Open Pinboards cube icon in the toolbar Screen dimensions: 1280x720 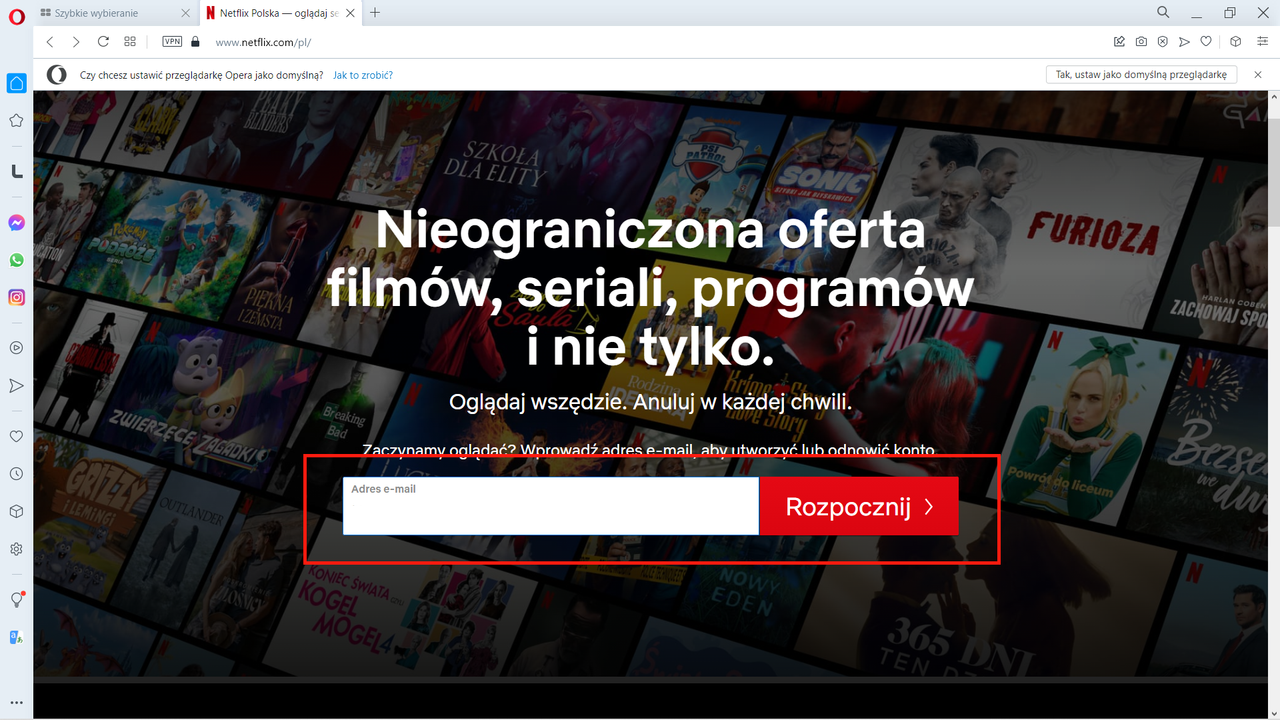(x=1235, y=41)
